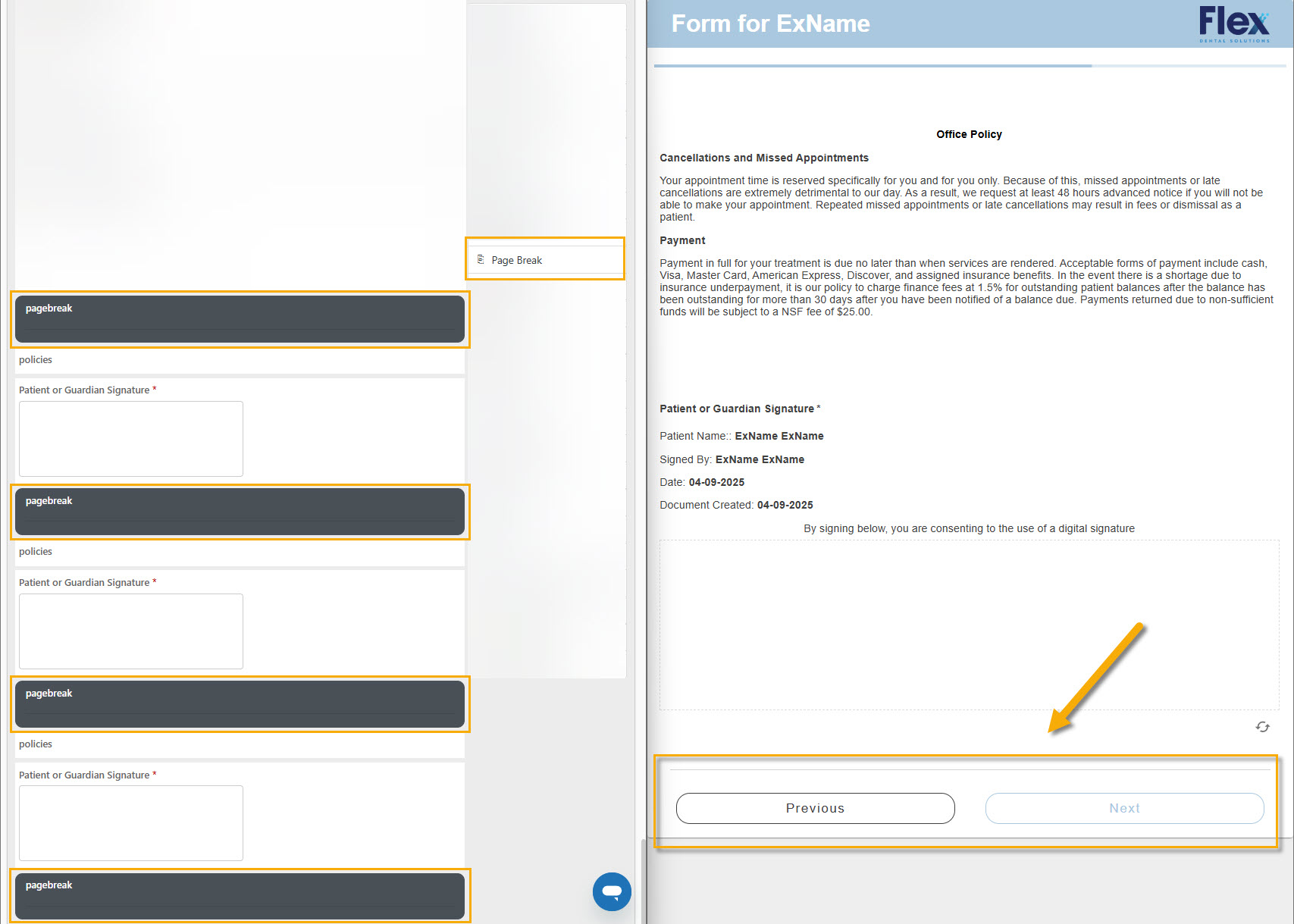
Task: Select the Page Break component in palette
Action: click(545, 260)
